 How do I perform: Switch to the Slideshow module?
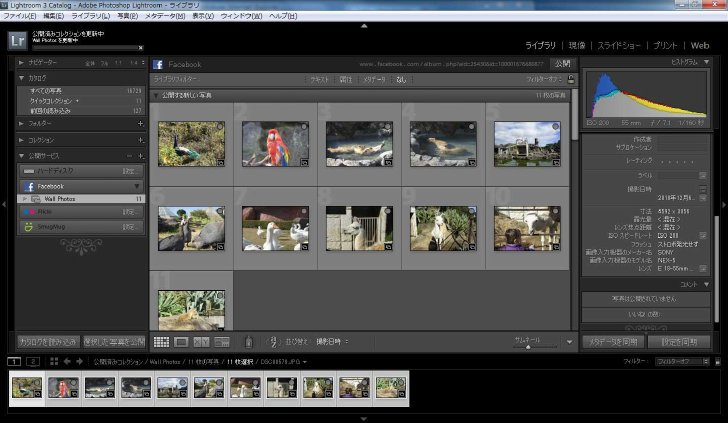point(619,46)
